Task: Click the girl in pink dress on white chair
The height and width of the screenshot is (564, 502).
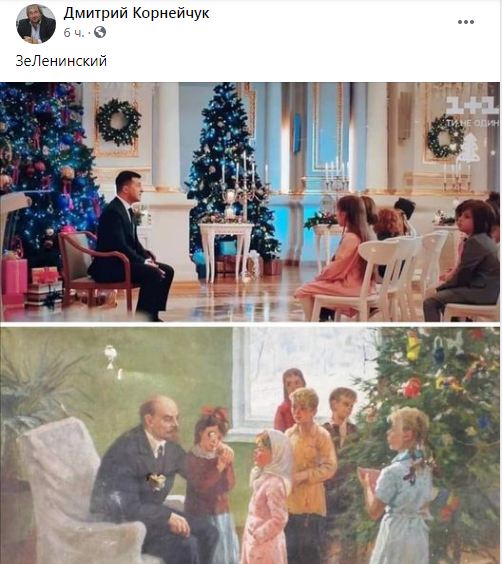Action: pos(334,257)
